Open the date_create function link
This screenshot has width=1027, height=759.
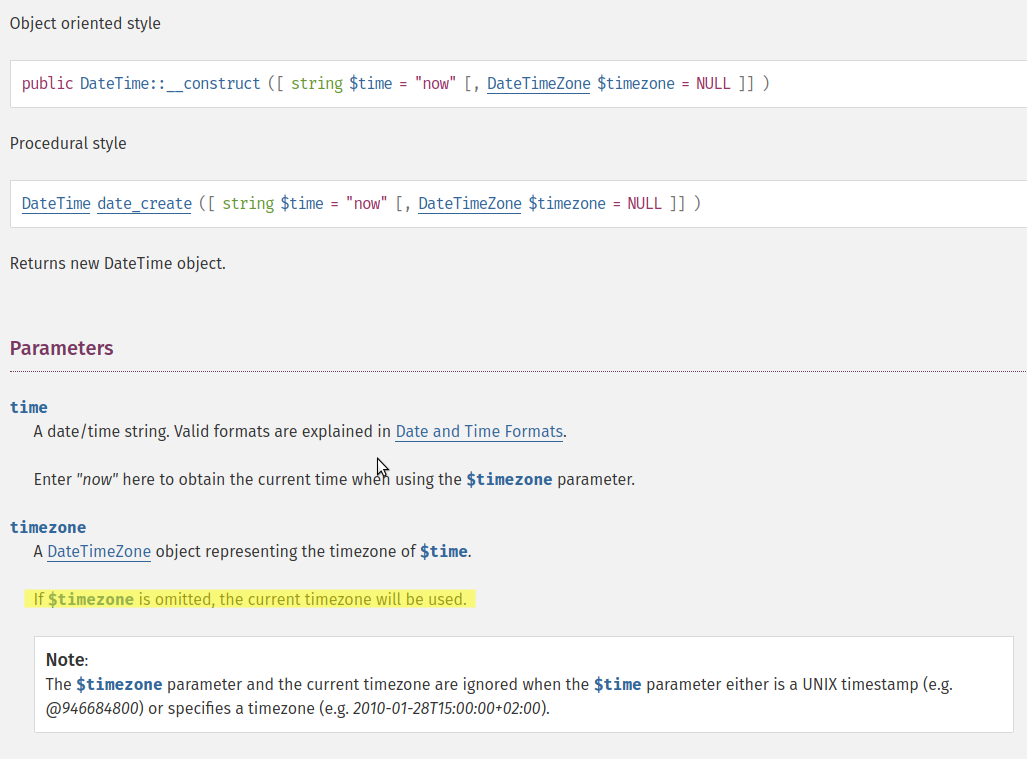143,203
